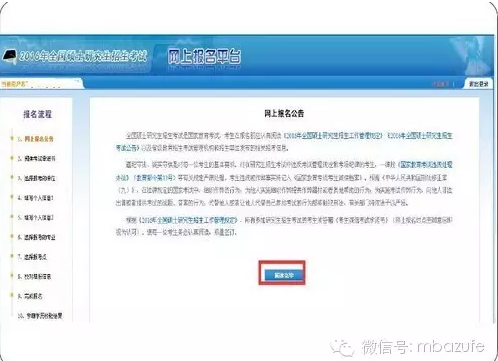The height and width of the screenshot is (361, 498).
Task: Select step 6 选择报考的专业
Action: tap(37, 237)
